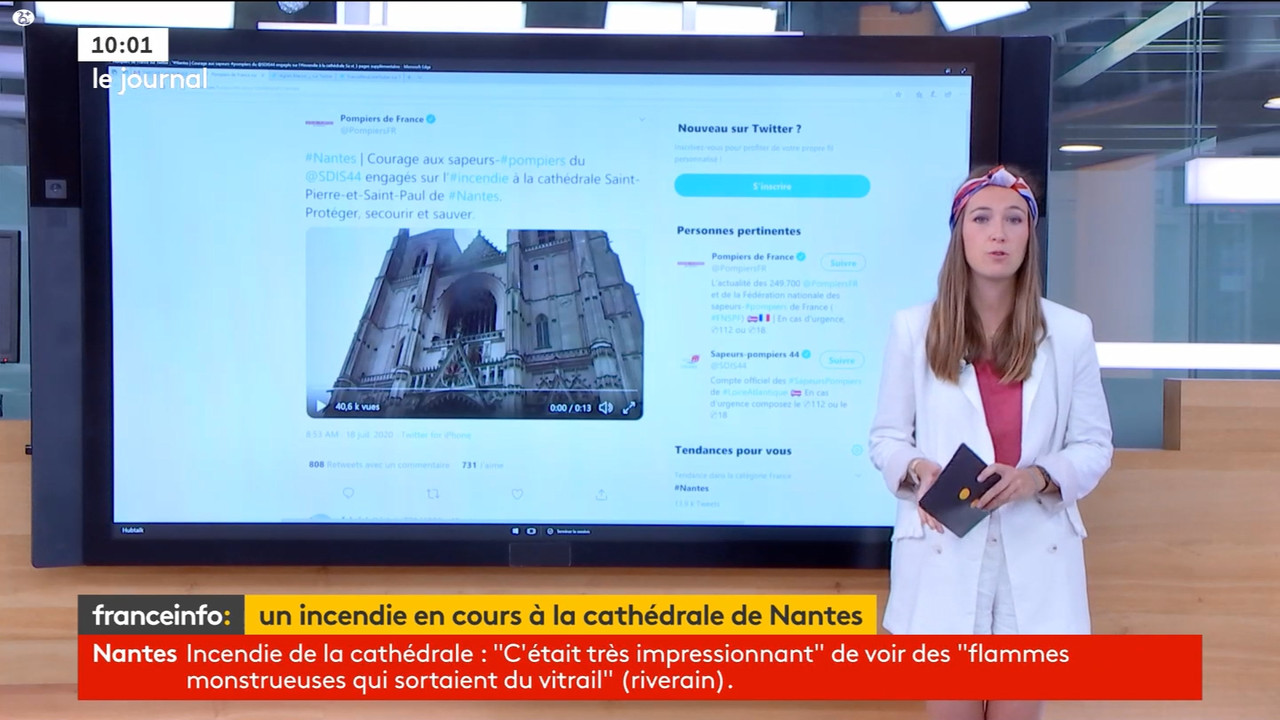Click the Windows Start button on the screen
This screenshot has width=1280, height=720.
(x=516, y=531)
